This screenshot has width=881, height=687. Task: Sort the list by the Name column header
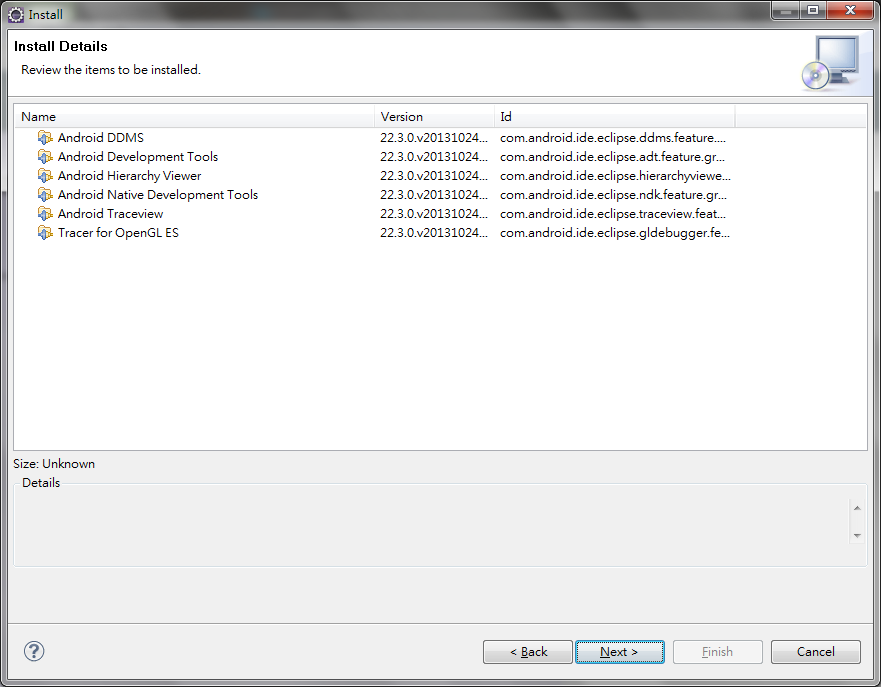[194, 116]
